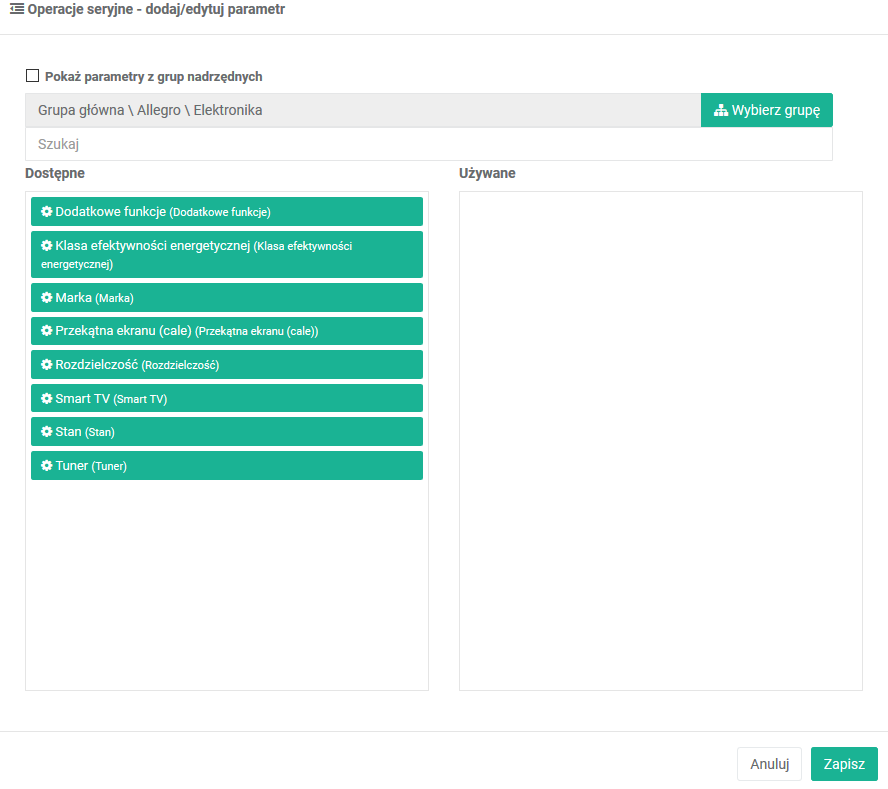This screenshot has height=789, width=888.
Task: Cancel the dialog with Anuluj
Action: coord(769,764)
